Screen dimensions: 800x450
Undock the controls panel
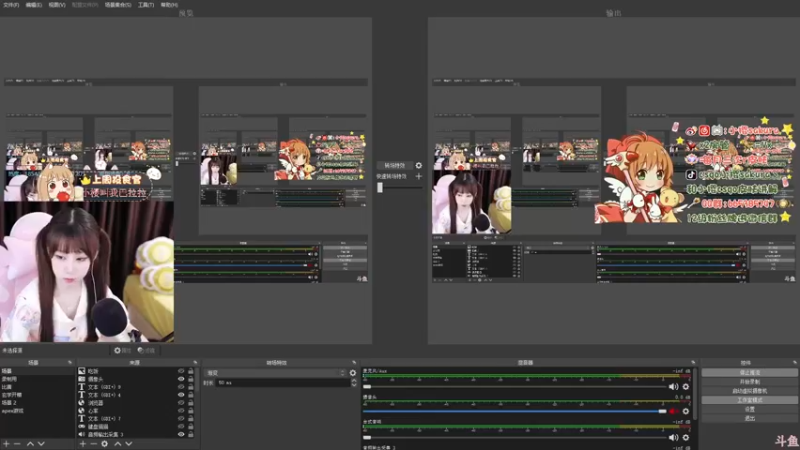click(794, 362)
